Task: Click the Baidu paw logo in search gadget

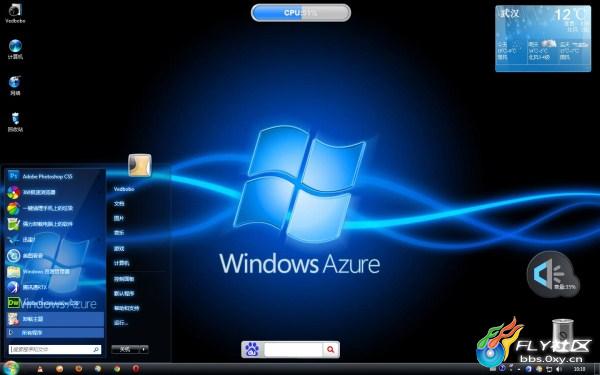Action: coord(253,349)
